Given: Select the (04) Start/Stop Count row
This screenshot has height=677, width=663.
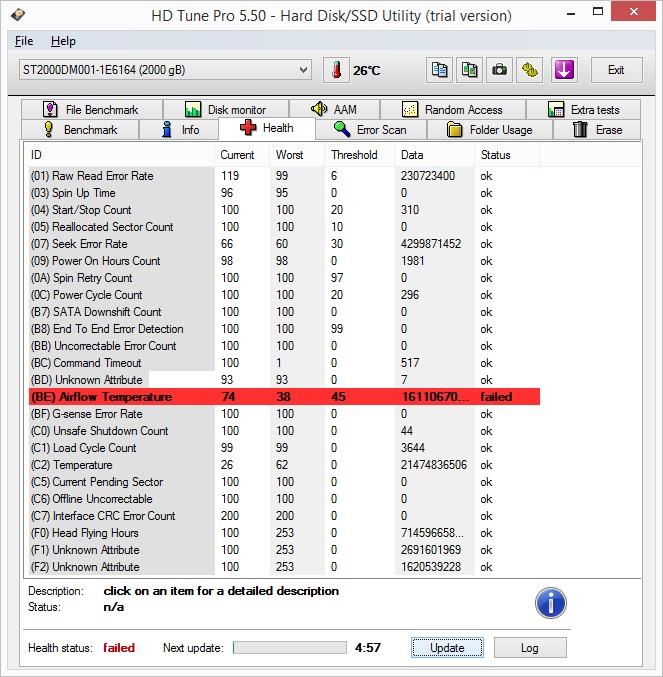Looking at the screenshot, I should click(x=284, y=210).
